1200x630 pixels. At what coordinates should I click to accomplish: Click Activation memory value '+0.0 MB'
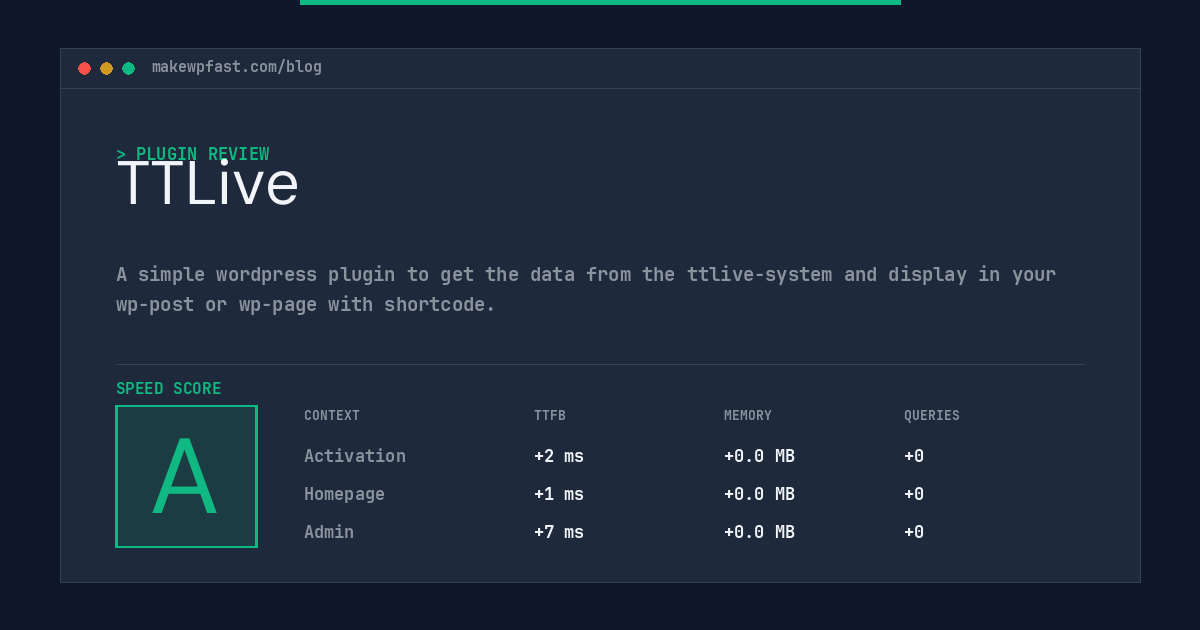point(759,456)
